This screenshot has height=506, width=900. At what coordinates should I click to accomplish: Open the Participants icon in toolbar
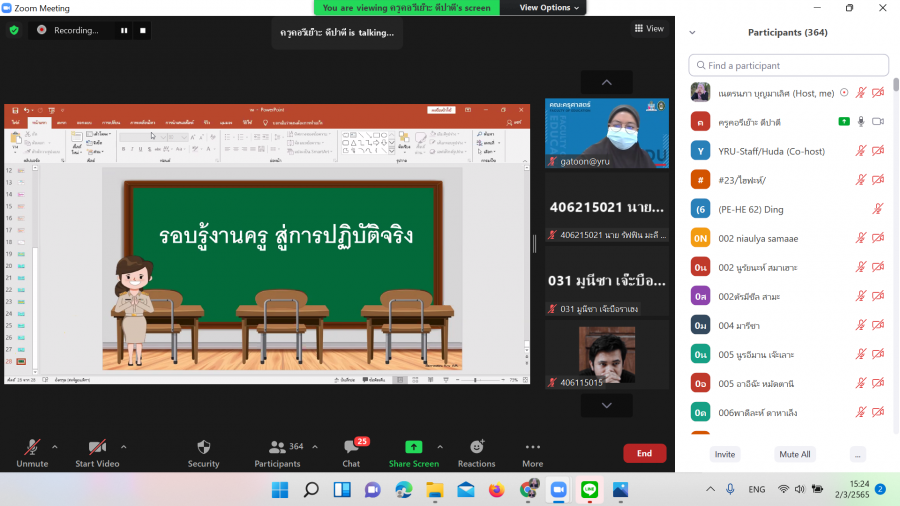[277, 447]
